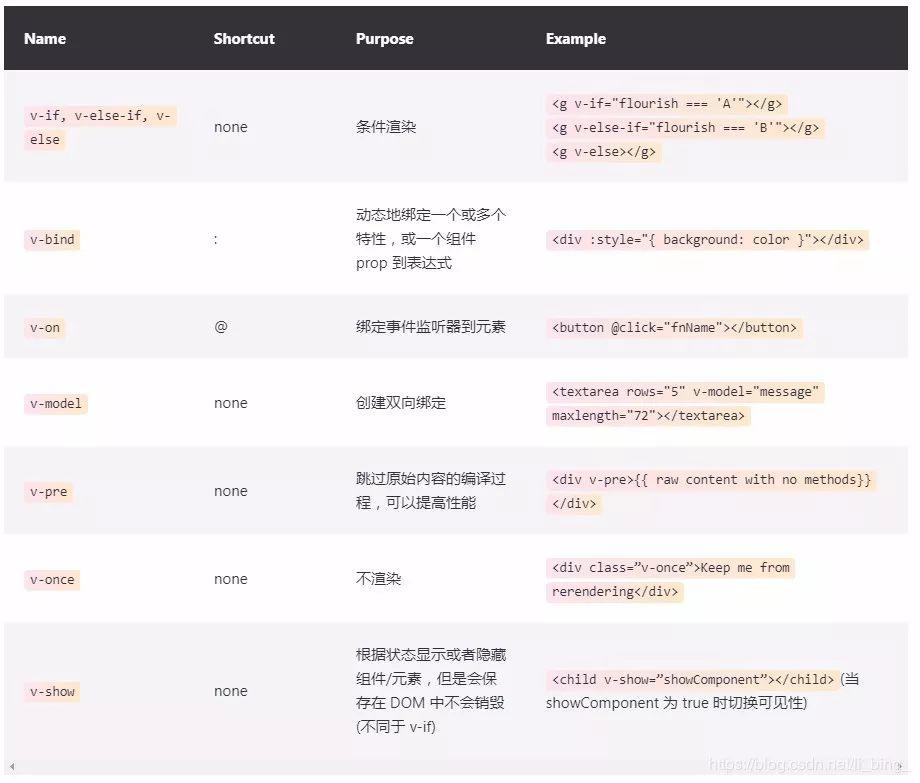
Task: Click the div :style background color example
Action: 707,240
